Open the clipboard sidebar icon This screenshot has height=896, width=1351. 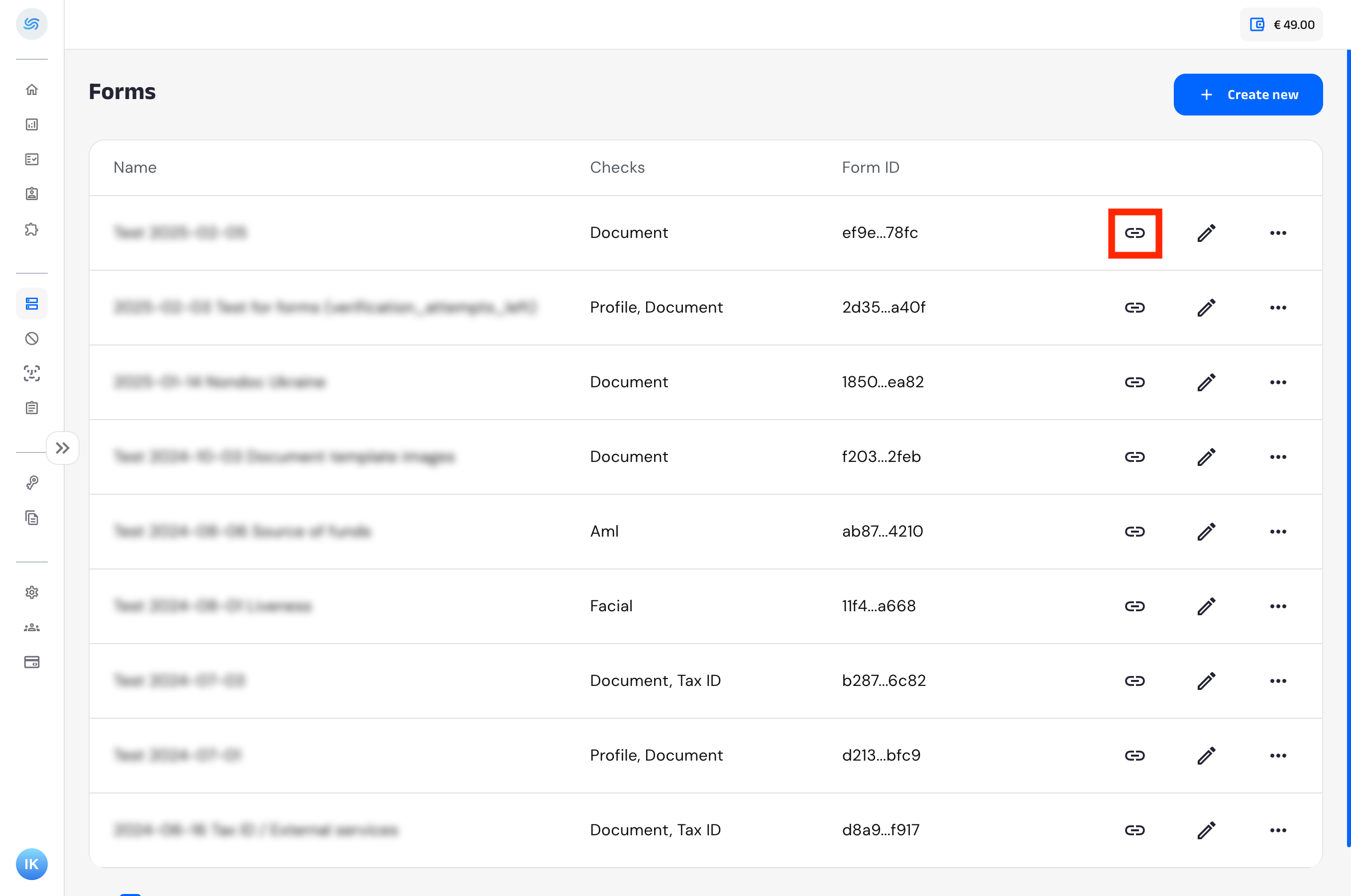point(32,408)
